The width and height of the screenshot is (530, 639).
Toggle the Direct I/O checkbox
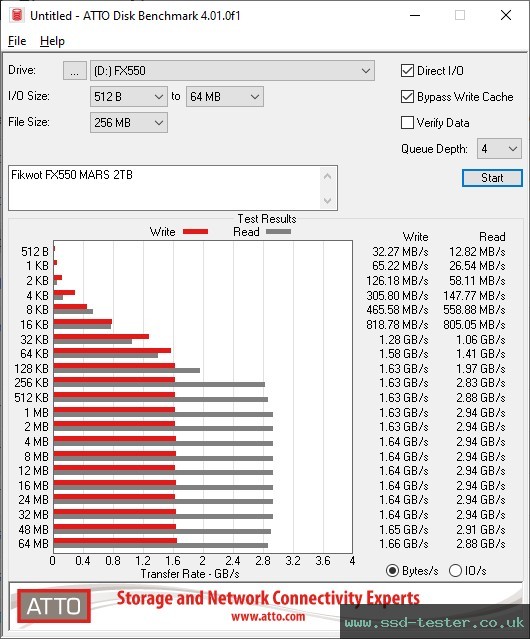tap(407, 71)
